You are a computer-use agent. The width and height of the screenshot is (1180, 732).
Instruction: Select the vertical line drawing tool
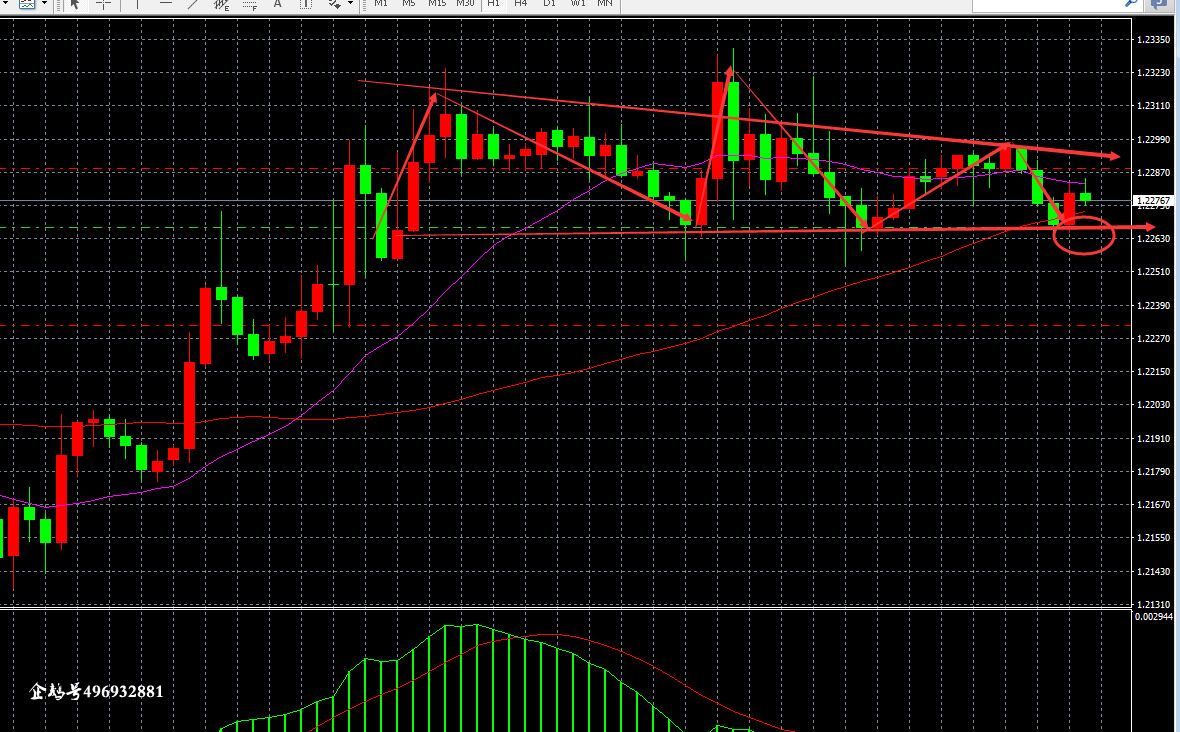137,4
